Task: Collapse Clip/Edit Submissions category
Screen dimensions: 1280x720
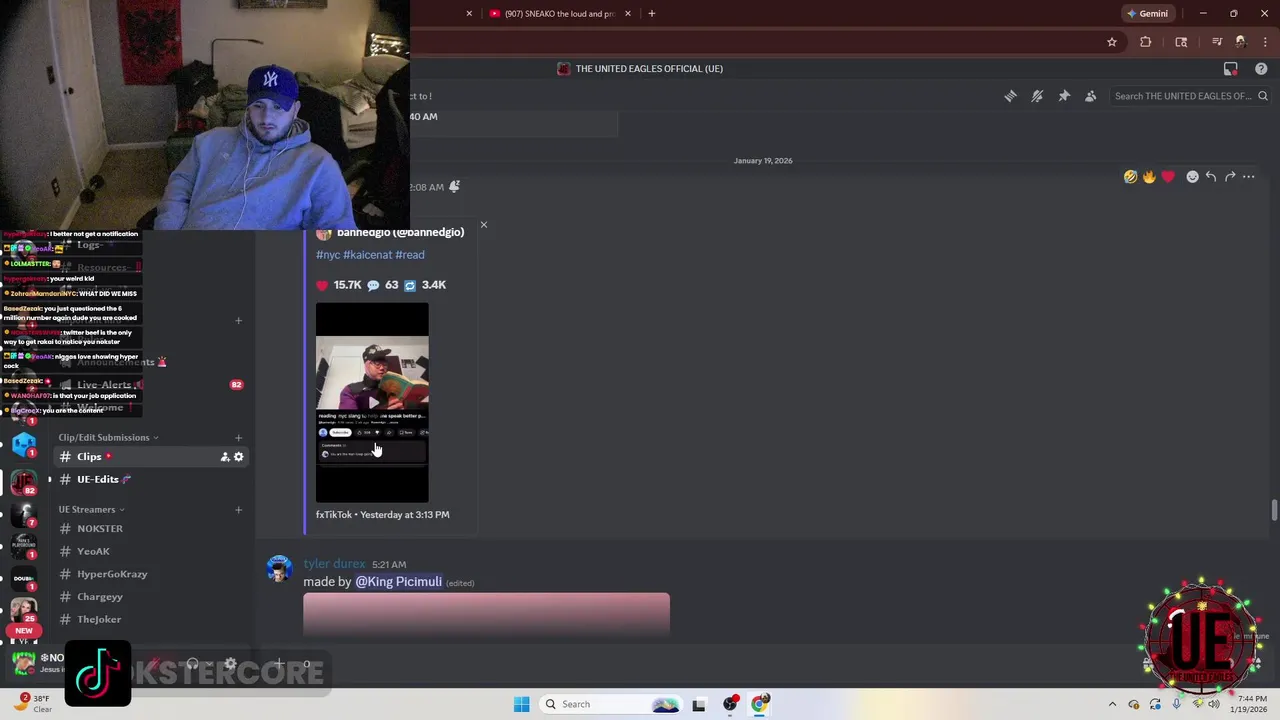Action: 108,437
